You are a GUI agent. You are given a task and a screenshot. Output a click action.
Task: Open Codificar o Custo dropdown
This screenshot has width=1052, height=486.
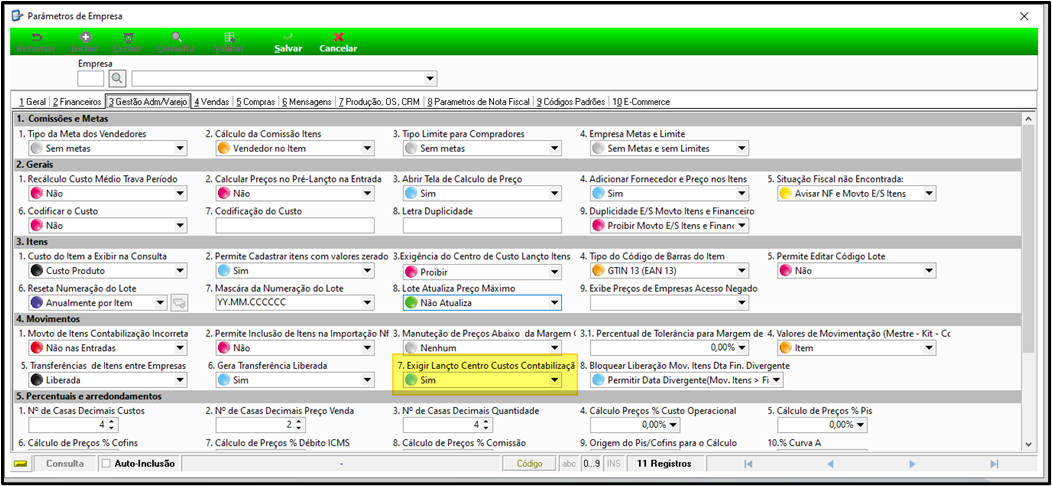[x=180, y=226]
